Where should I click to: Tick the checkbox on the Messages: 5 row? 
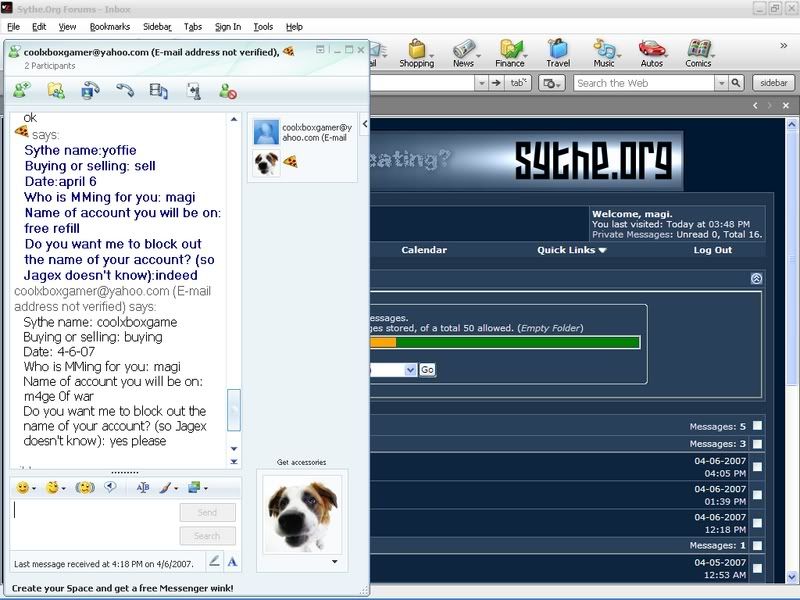(758, 426)
